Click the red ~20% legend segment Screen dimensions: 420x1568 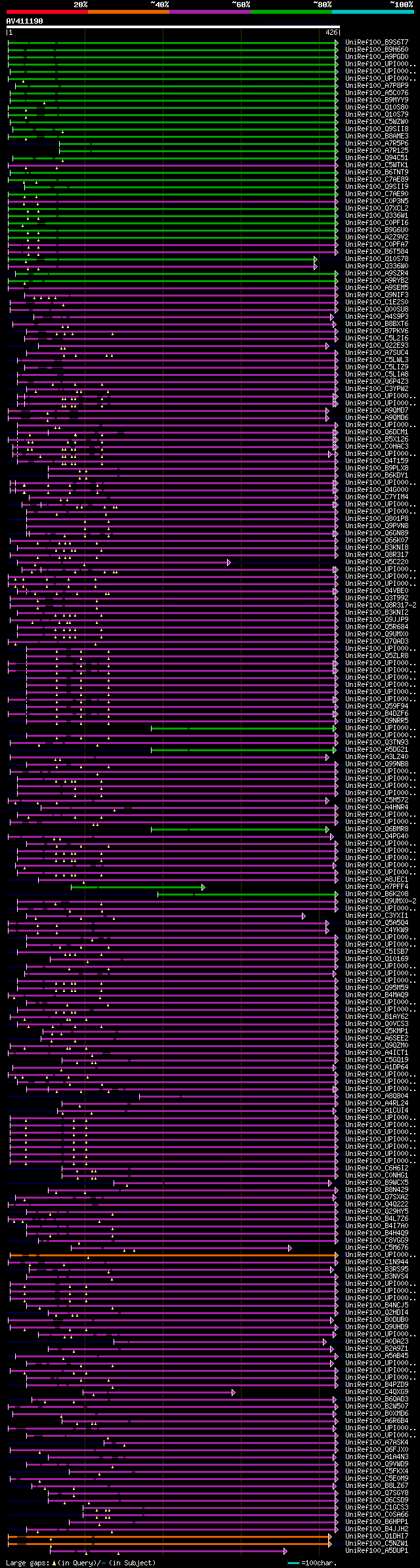[47, 11]
